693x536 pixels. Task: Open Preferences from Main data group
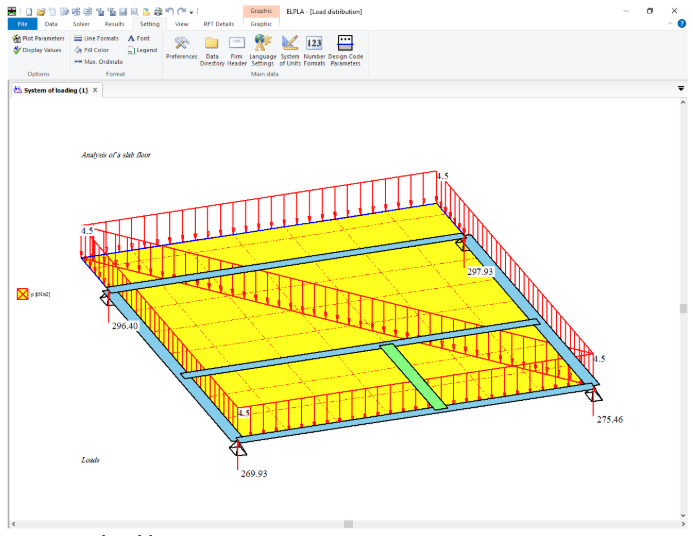[x=181, y=49]
